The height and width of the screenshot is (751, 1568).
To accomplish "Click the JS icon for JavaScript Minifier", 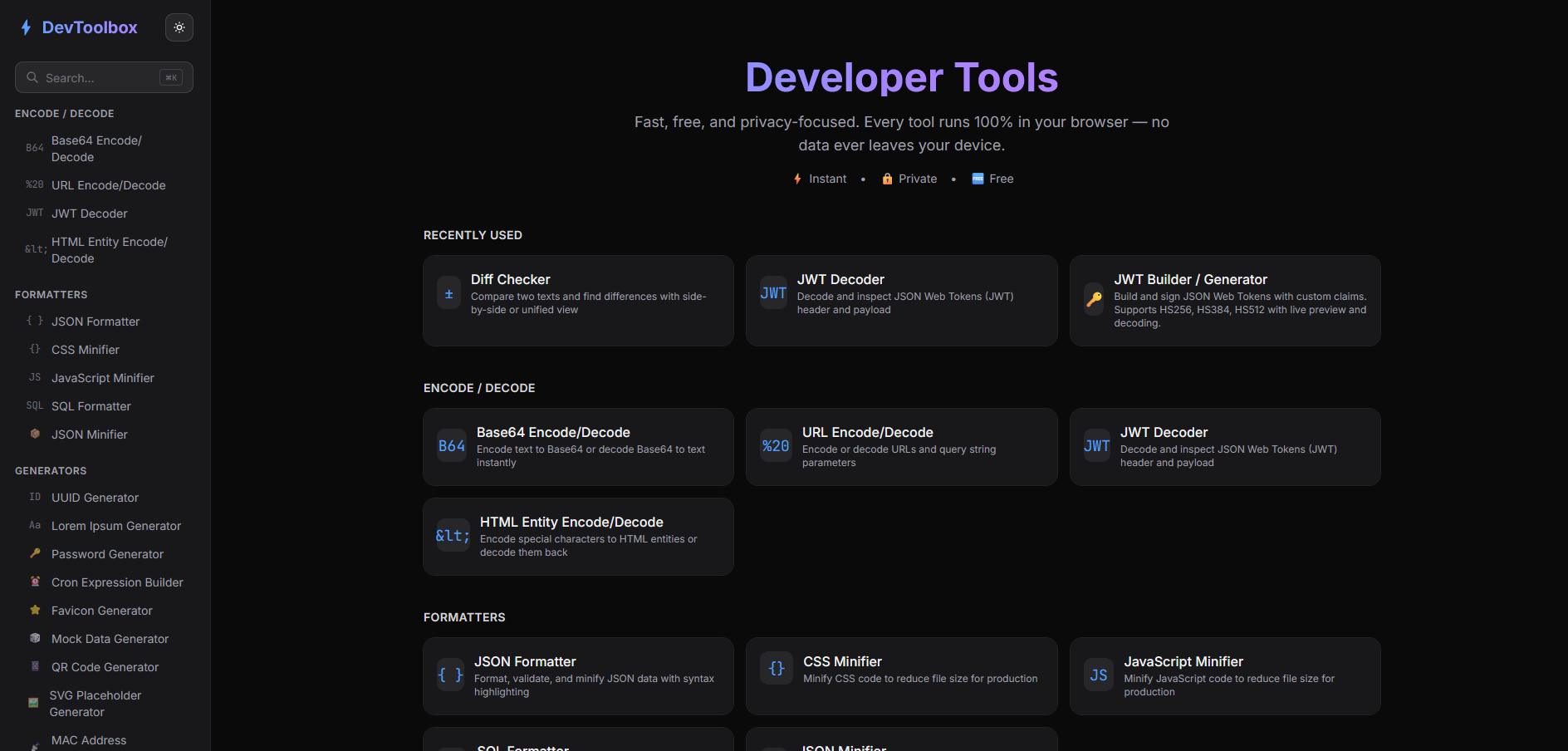I will [34, 377].
